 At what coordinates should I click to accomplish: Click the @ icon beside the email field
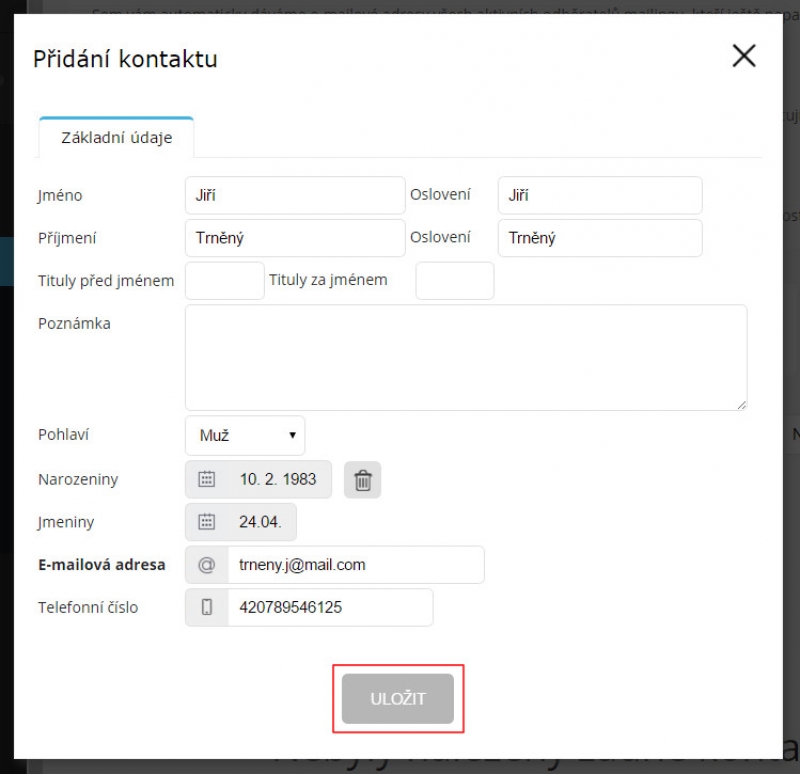point(207,565)
